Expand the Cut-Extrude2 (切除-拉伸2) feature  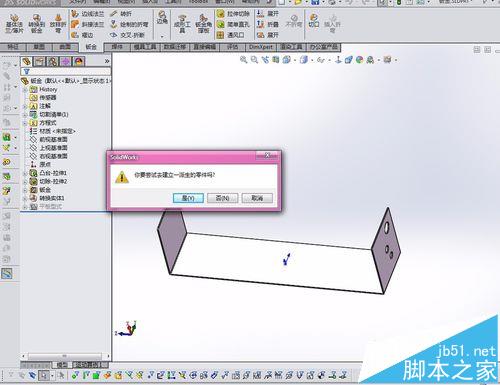[x=25, y=182]
